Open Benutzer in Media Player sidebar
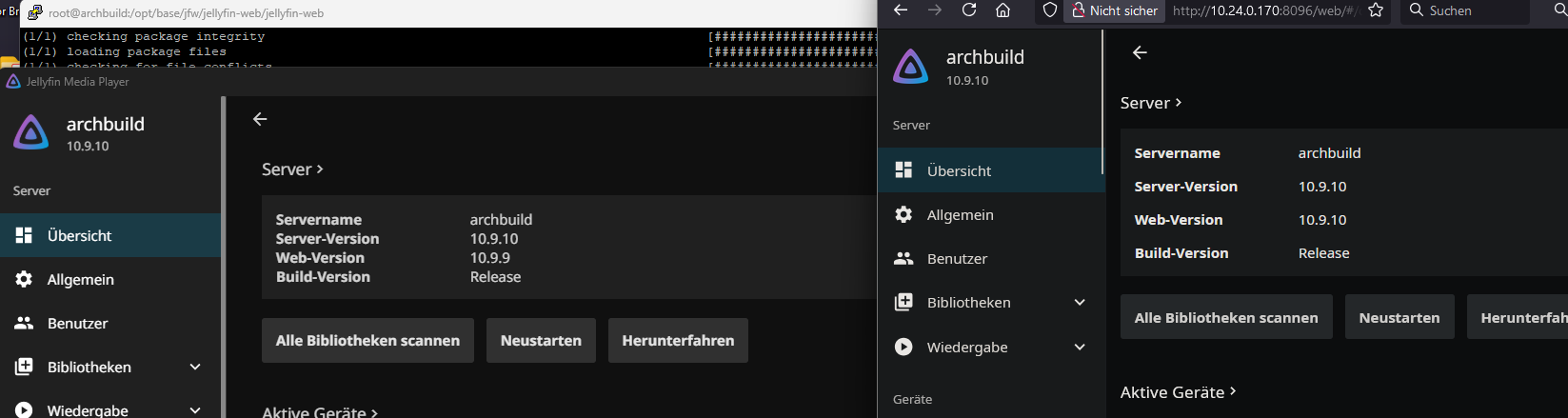 pyautogui.click(x=77, y=324)
